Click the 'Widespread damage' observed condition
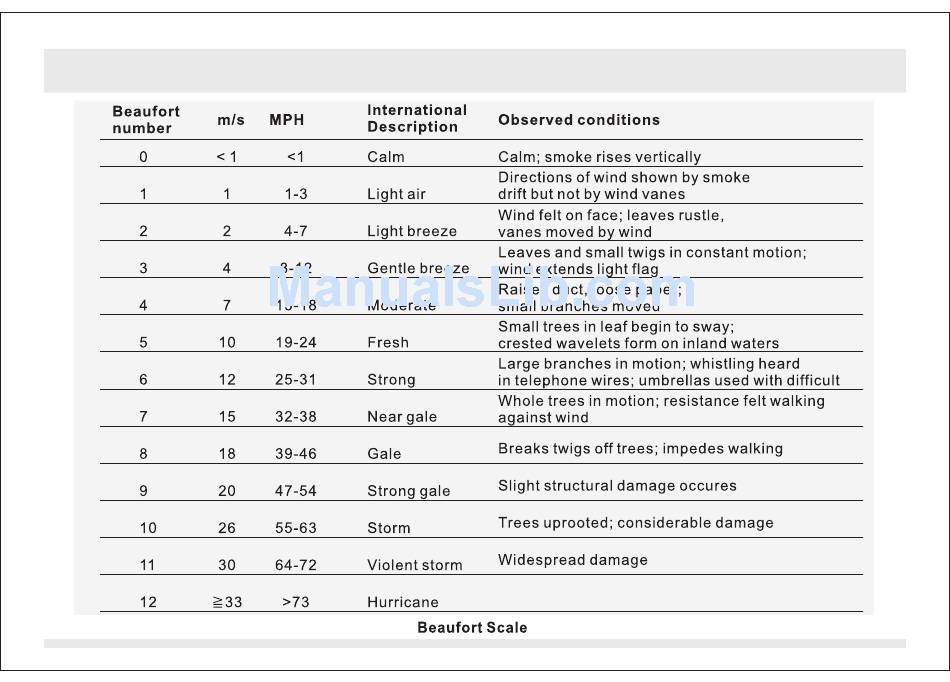The height and width of the screenshot is (682, 950). point(573,560)
